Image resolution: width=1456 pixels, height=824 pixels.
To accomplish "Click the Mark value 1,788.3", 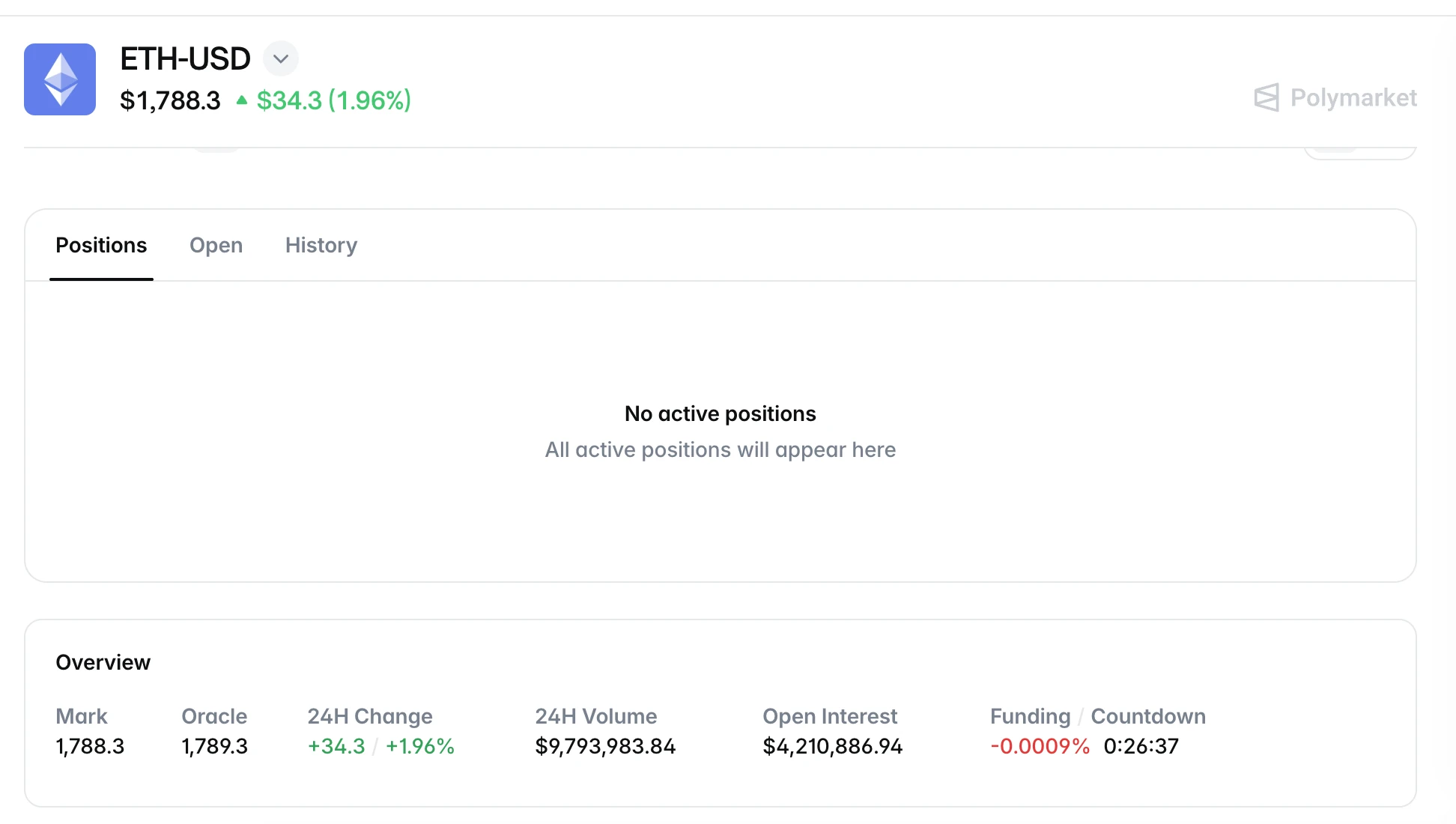I will click(x=90, y=746).
